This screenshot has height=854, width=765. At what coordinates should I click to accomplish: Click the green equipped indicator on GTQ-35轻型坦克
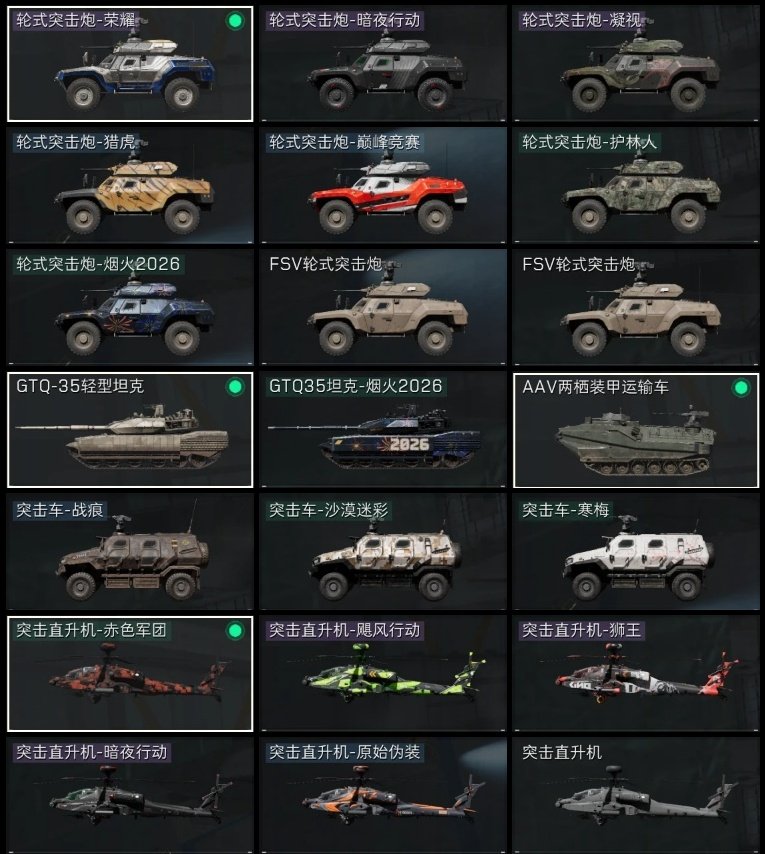coord(235,387)
